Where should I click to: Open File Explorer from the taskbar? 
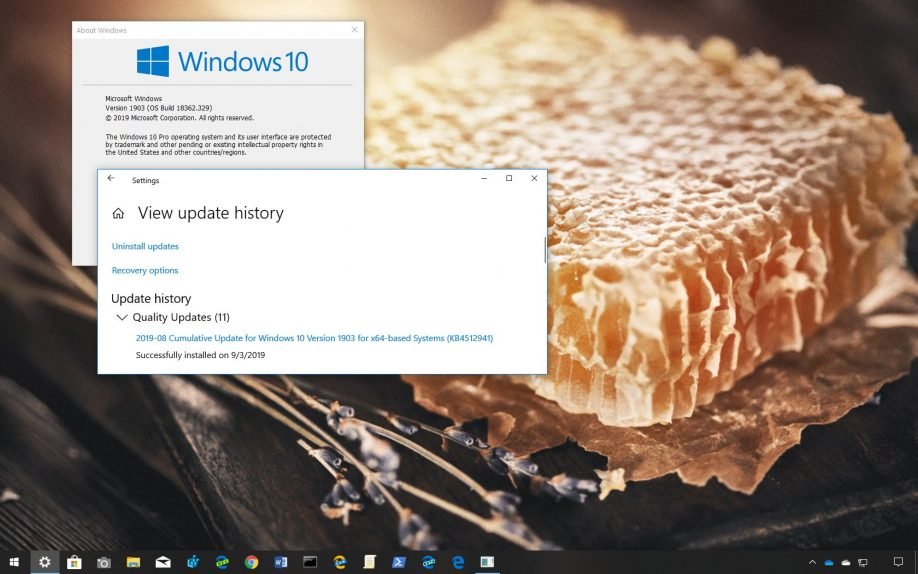point(133,562)
